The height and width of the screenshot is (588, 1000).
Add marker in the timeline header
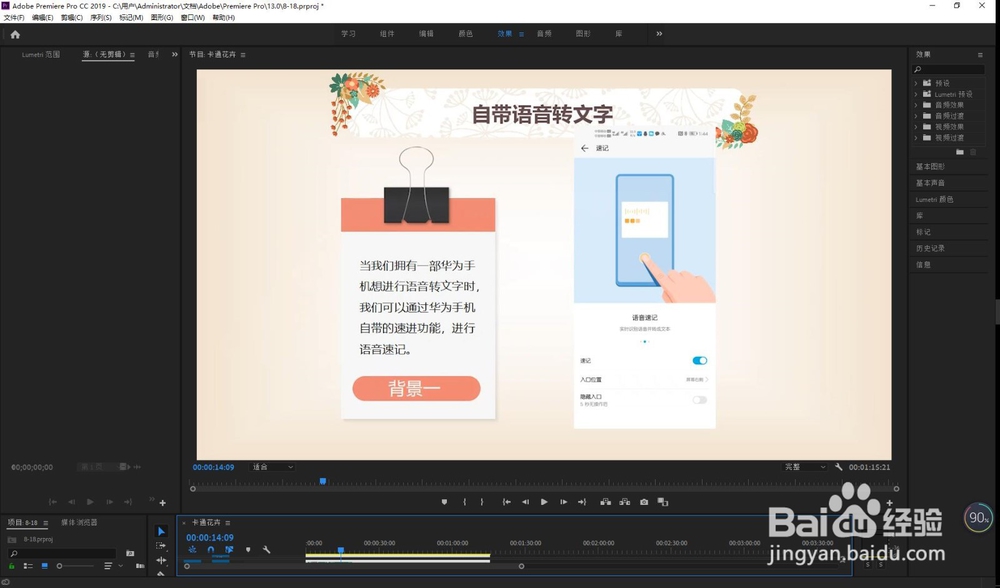(248, 549)
